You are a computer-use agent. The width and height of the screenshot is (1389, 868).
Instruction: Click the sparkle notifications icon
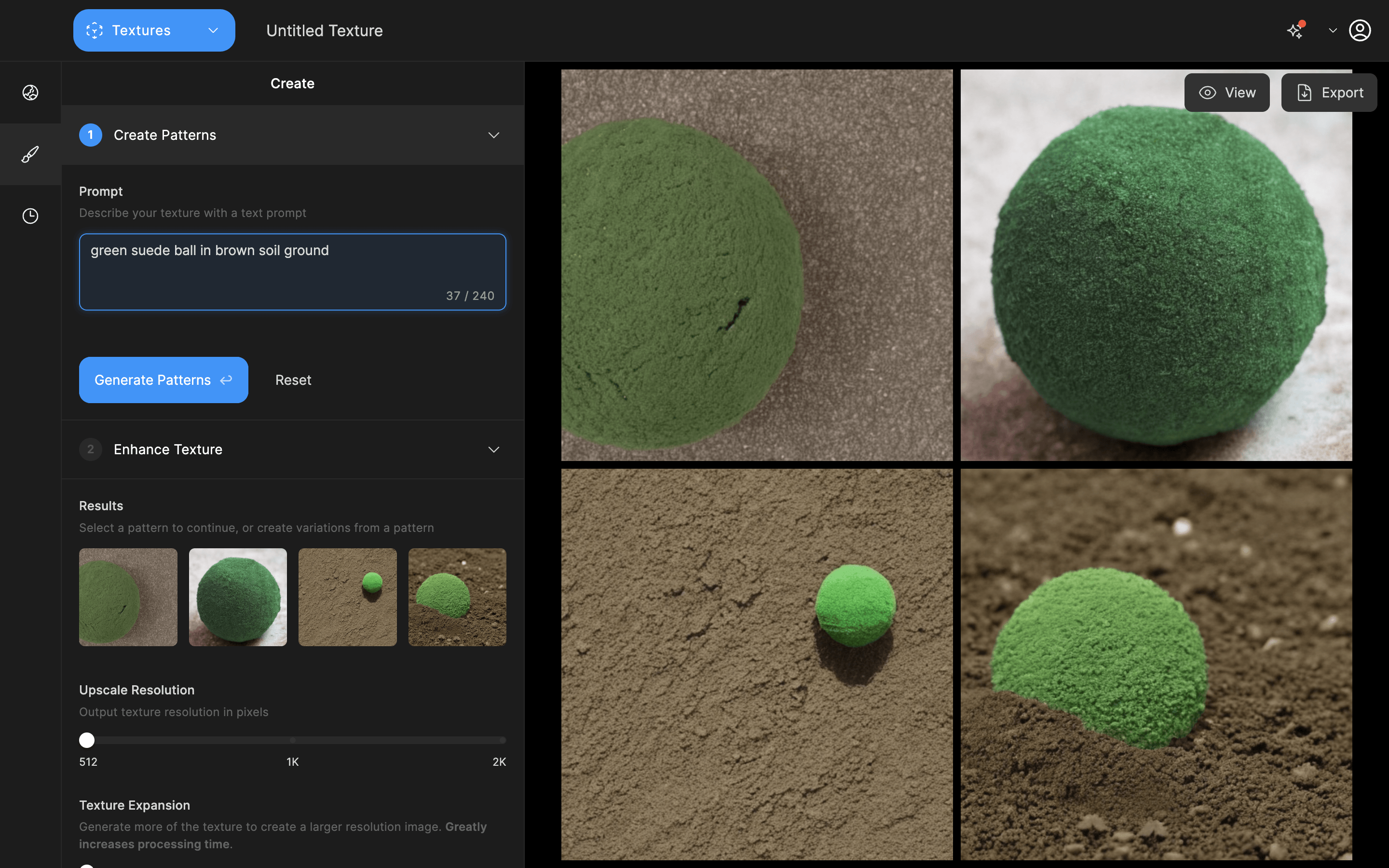coord(1295,30)
